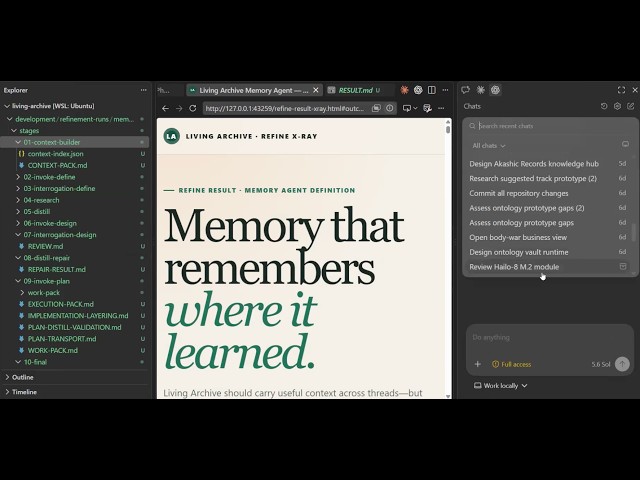This screenshot has height=480, width=640.
Task: Open dropdown arrow next to device display icon
Action: (416, 108)
